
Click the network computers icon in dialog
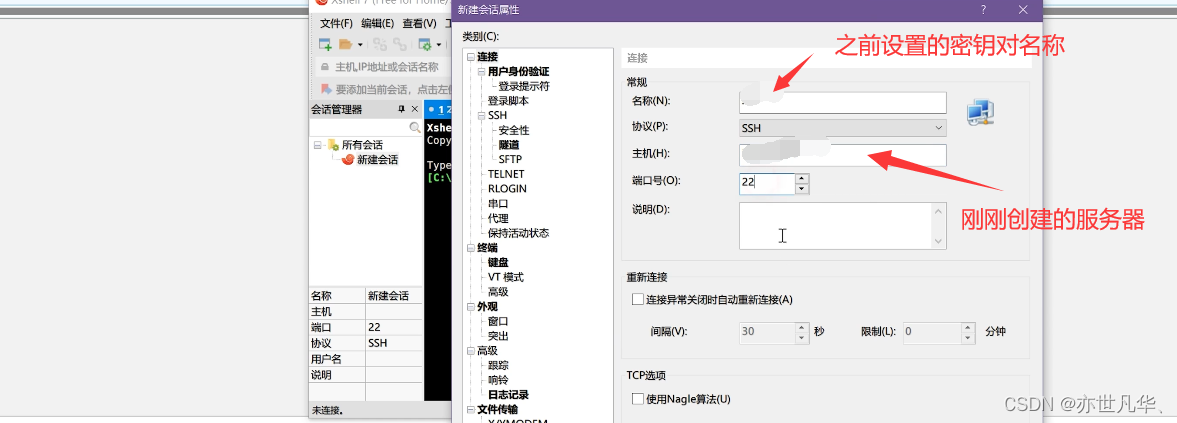(x=980, y=112)
